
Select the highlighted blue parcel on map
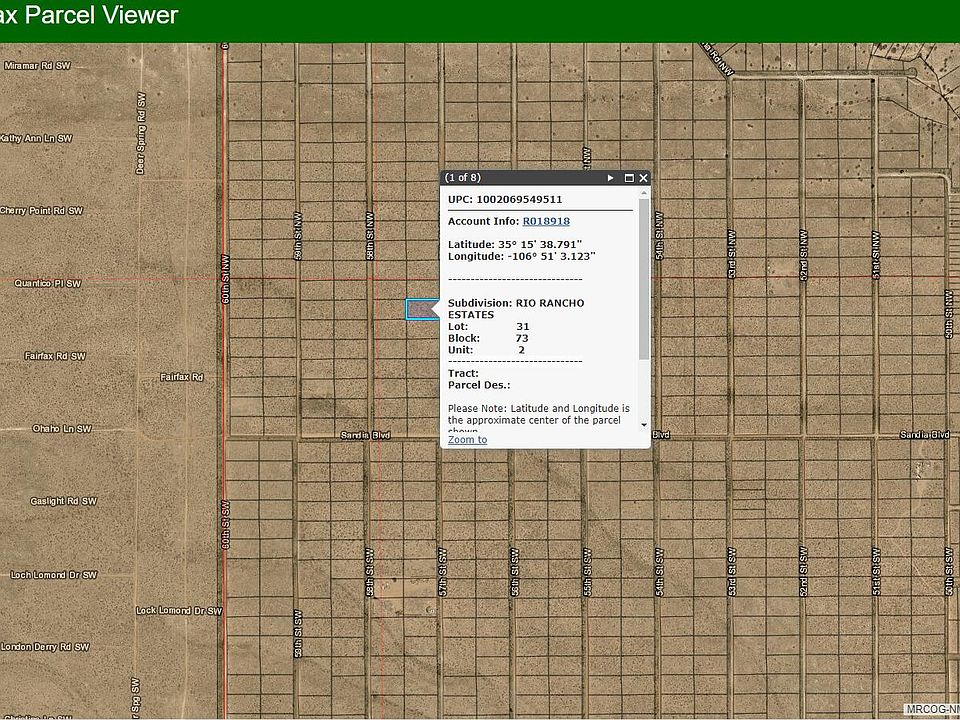[420, 310]
